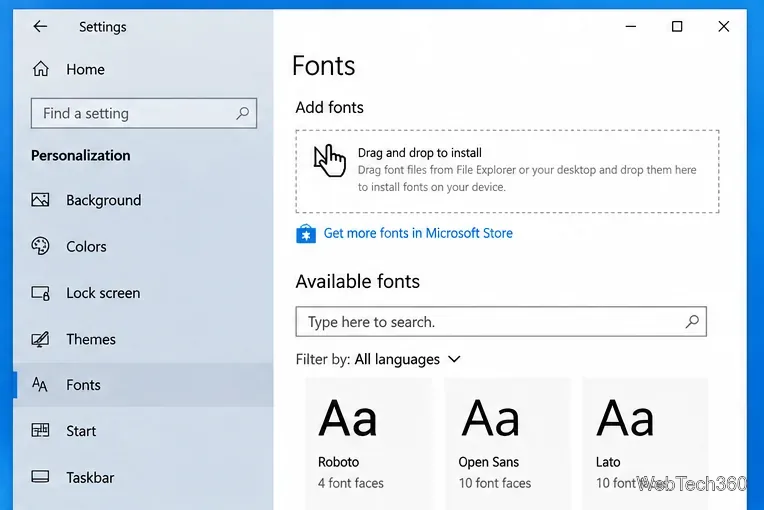Screen dimensions: 764x510
Task: Open the Home icon in sidebar
Action: (40, 69)
